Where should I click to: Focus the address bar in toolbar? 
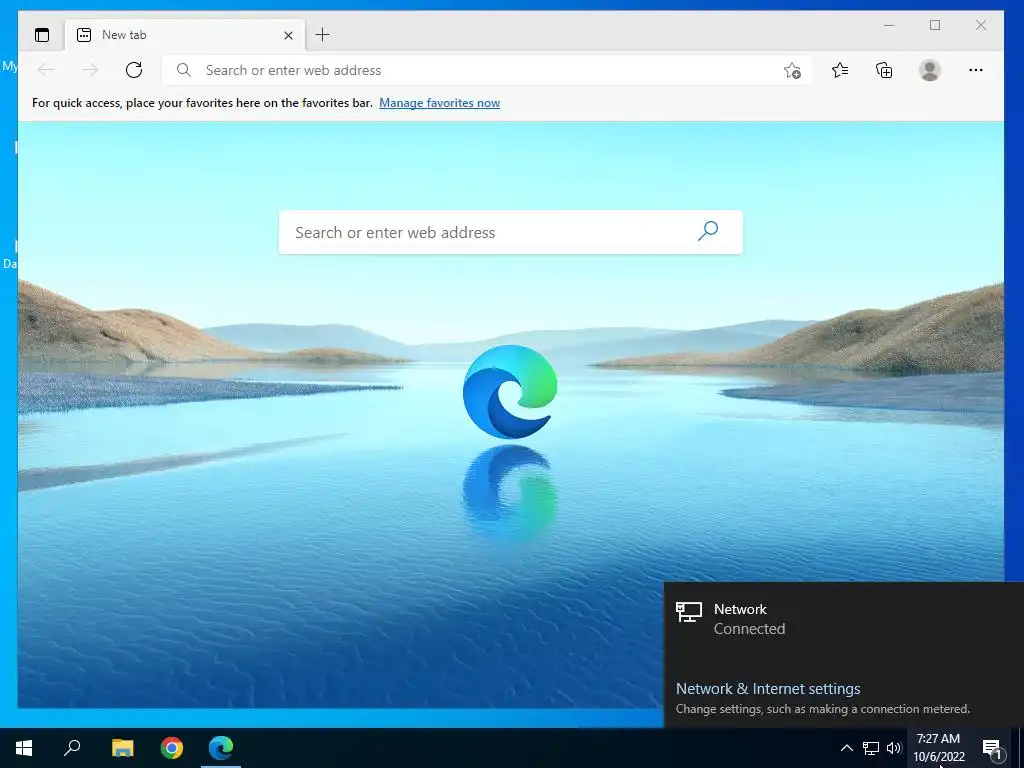487,70
